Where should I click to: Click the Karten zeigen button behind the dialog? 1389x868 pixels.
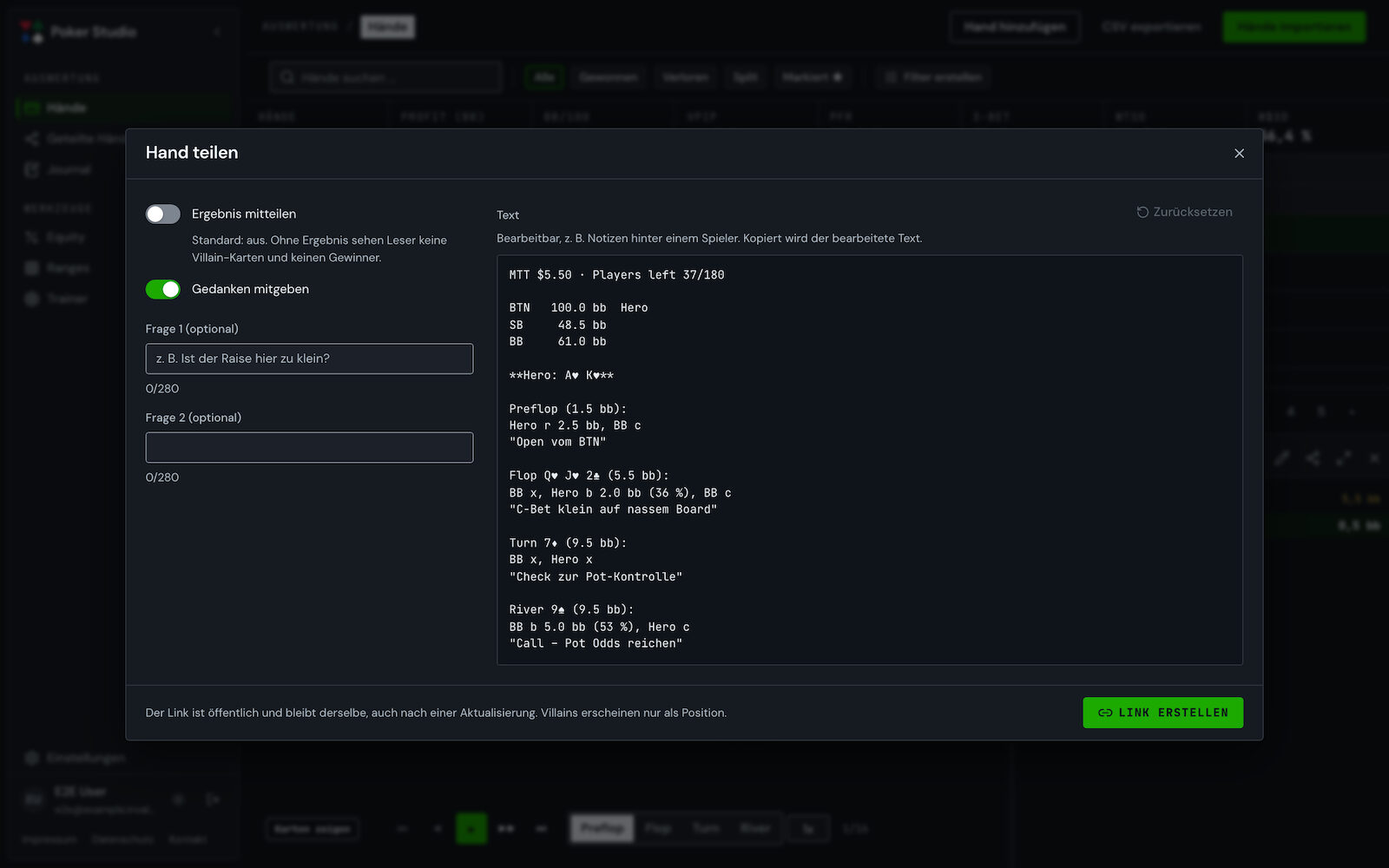click(313, 829)
